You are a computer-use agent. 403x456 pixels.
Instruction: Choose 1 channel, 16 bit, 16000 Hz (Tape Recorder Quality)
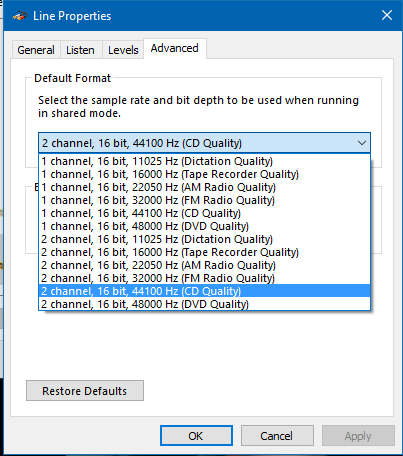point(204,174)
